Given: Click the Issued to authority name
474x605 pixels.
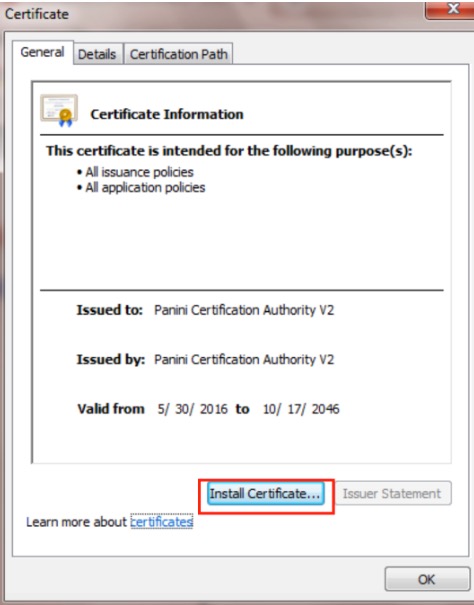Looking at the screenshot, I should coord(244,310).
